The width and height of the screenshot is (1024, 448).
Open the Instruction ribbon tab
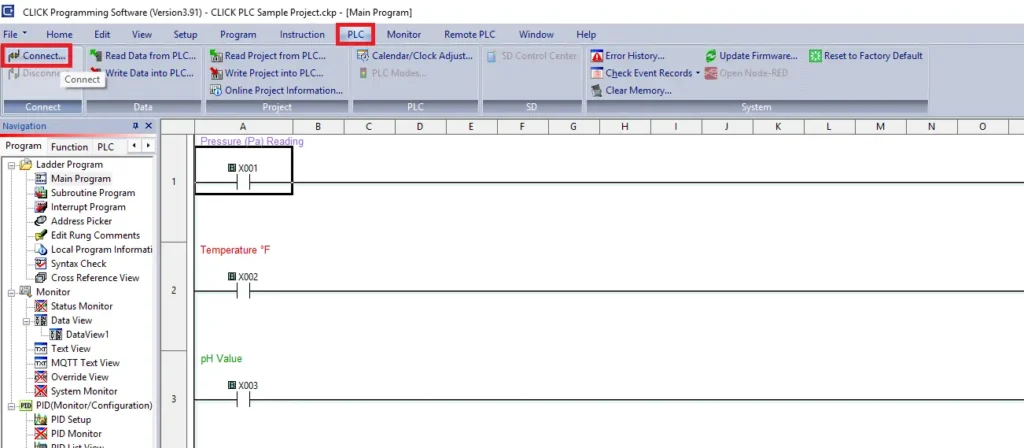(302, 35)
